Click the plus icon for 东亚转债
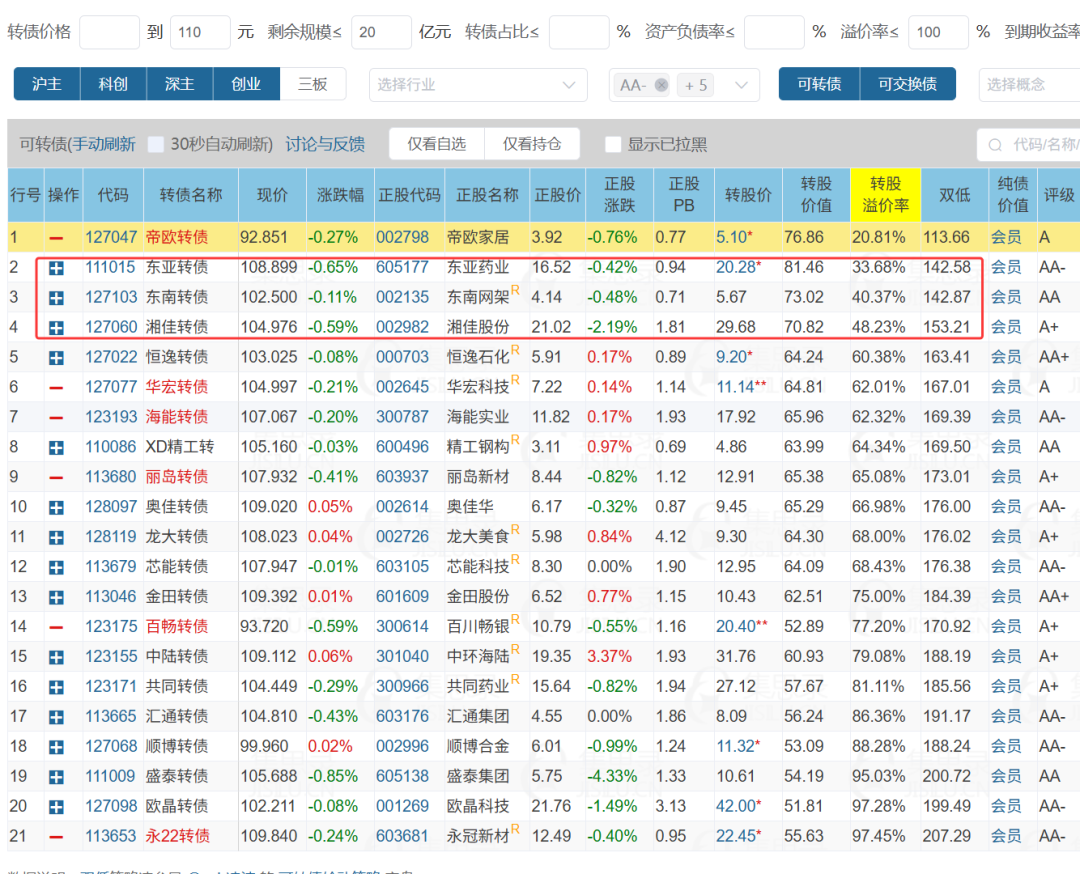 click(56, 268)
